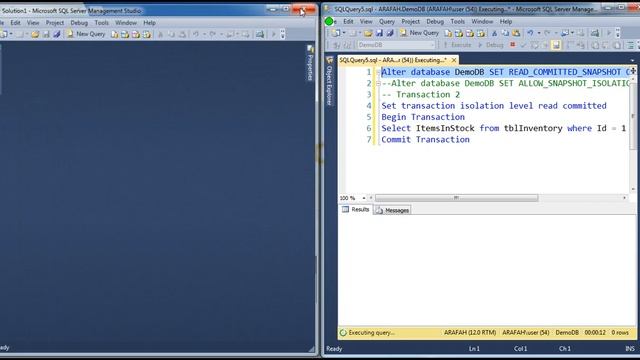Open Debug menu in left Solution1 window
Image resolution: width=640 pixels, height=360 pixels.
coord(79,23)
